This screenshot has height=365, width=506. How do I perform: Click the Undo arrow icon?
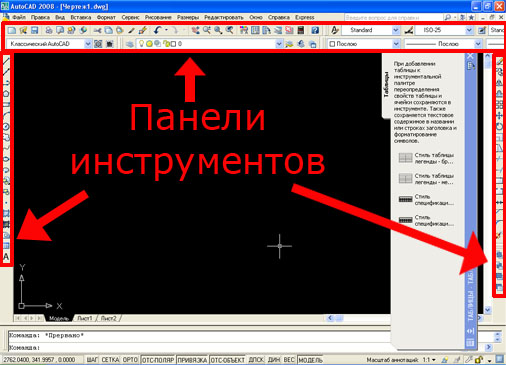pos(157,30)
